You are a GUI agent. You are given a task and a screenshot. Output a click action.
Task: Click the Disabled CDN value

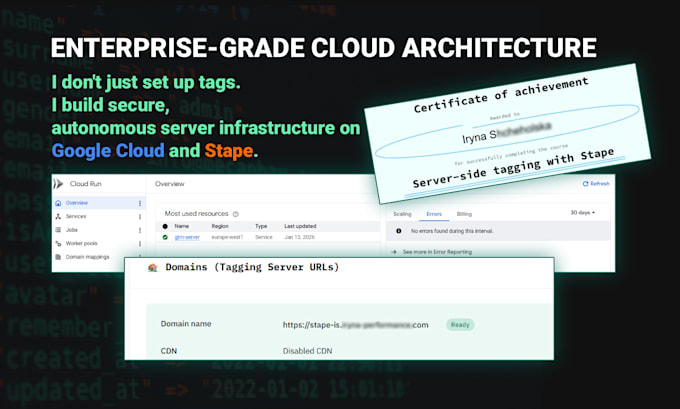[307, 351]
